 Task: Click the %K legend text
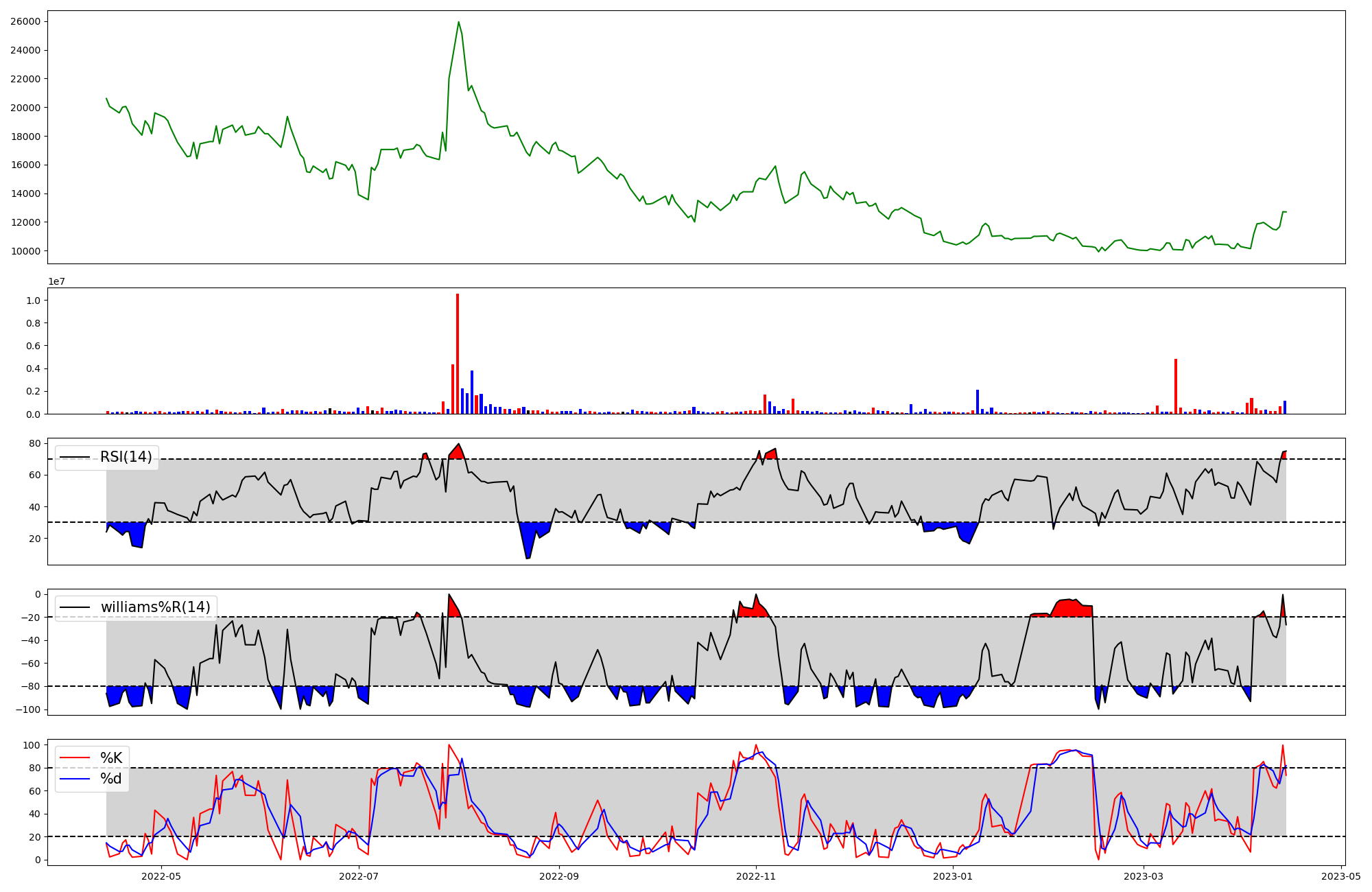click(111, 758)
